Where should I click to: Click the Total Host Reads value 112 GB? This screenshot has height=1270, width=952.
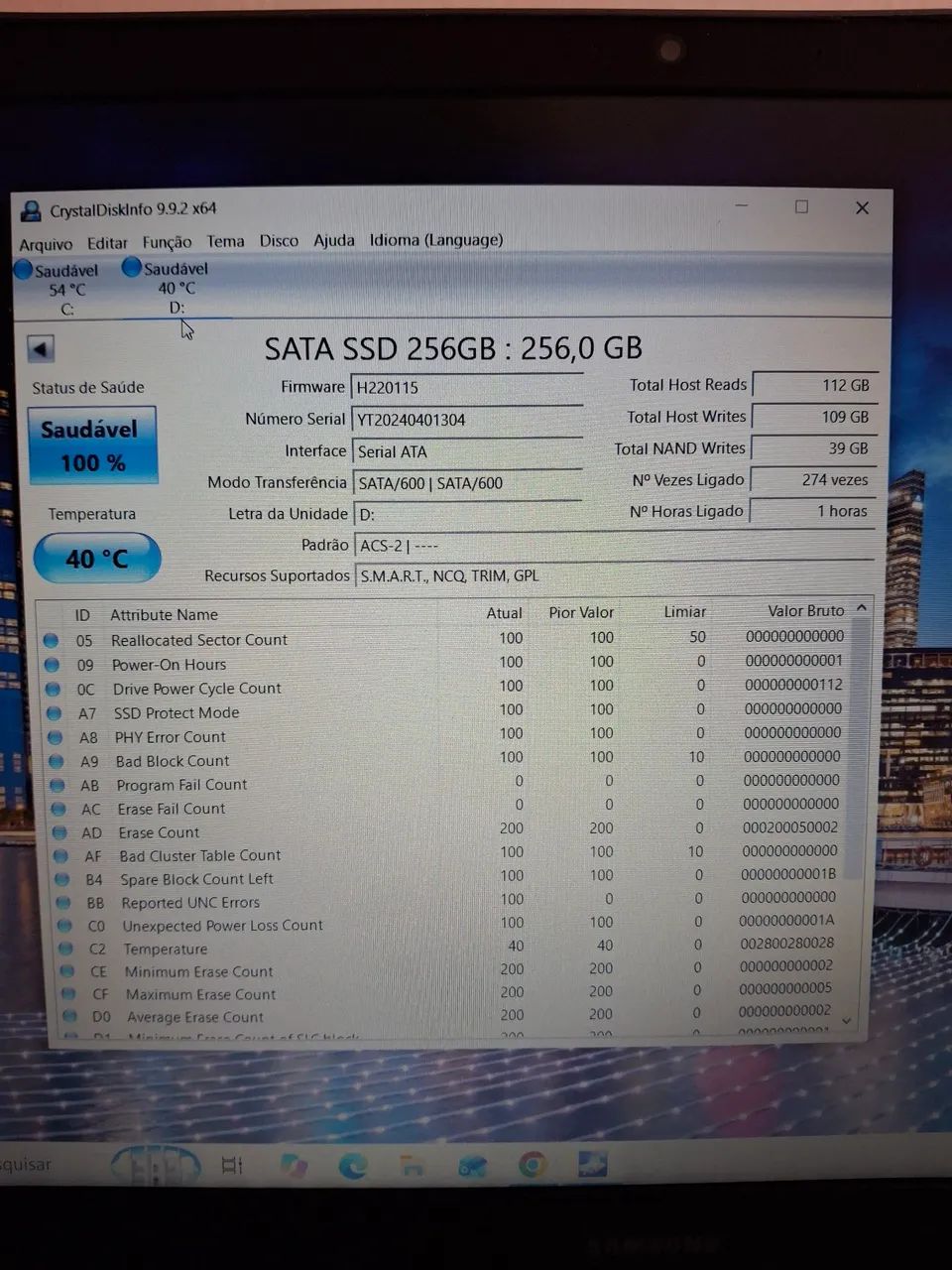pyautogui.click(x=814, y=385)
